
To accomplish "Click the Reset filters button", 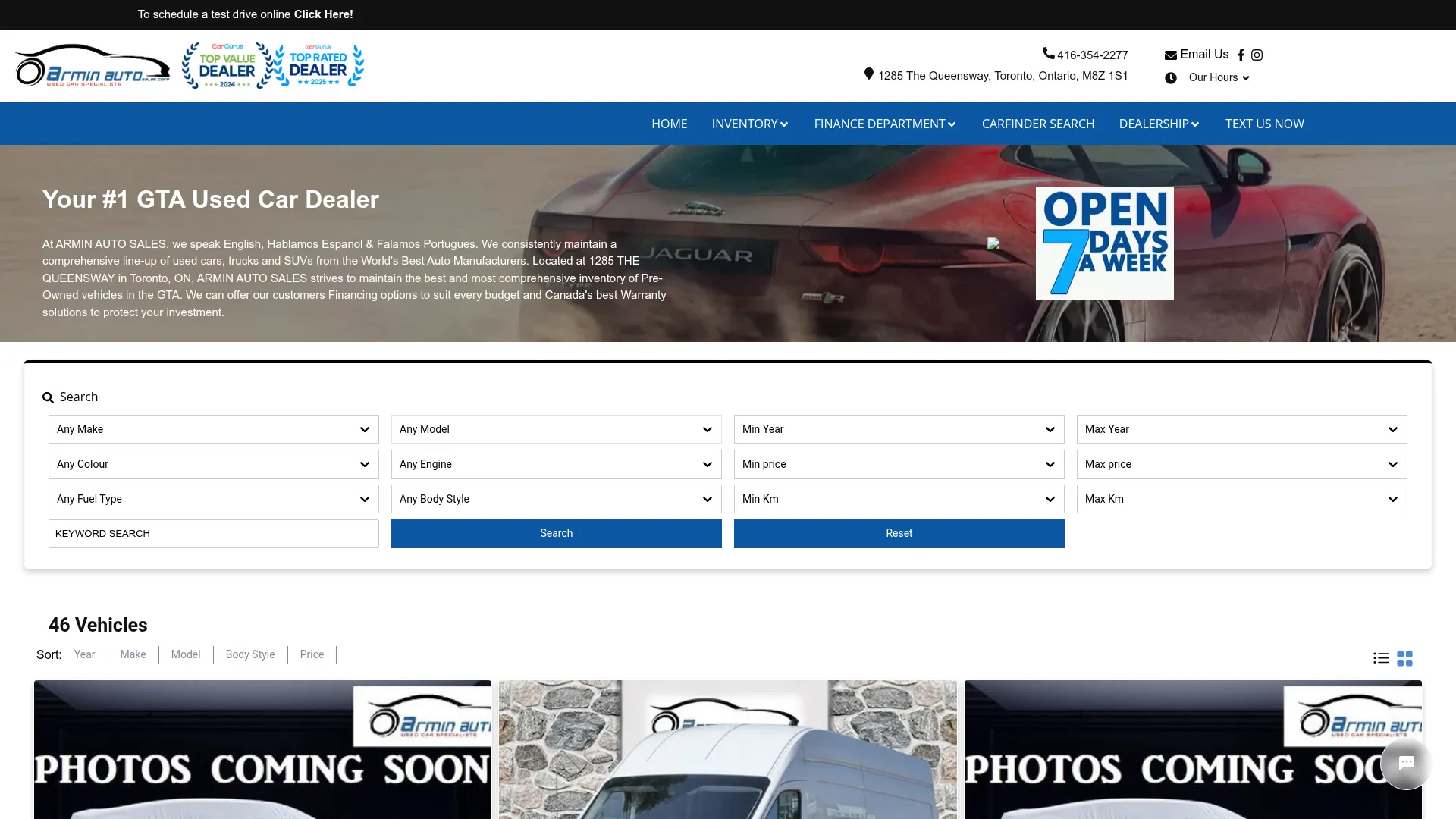I will coord(899,533).
